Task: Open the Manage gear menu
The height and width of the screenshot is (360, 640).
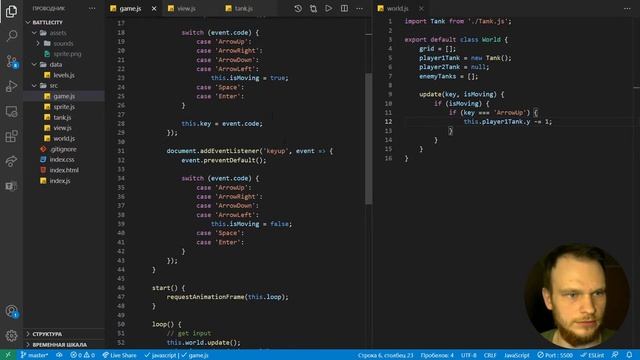Action: click(x=11, y=336)
